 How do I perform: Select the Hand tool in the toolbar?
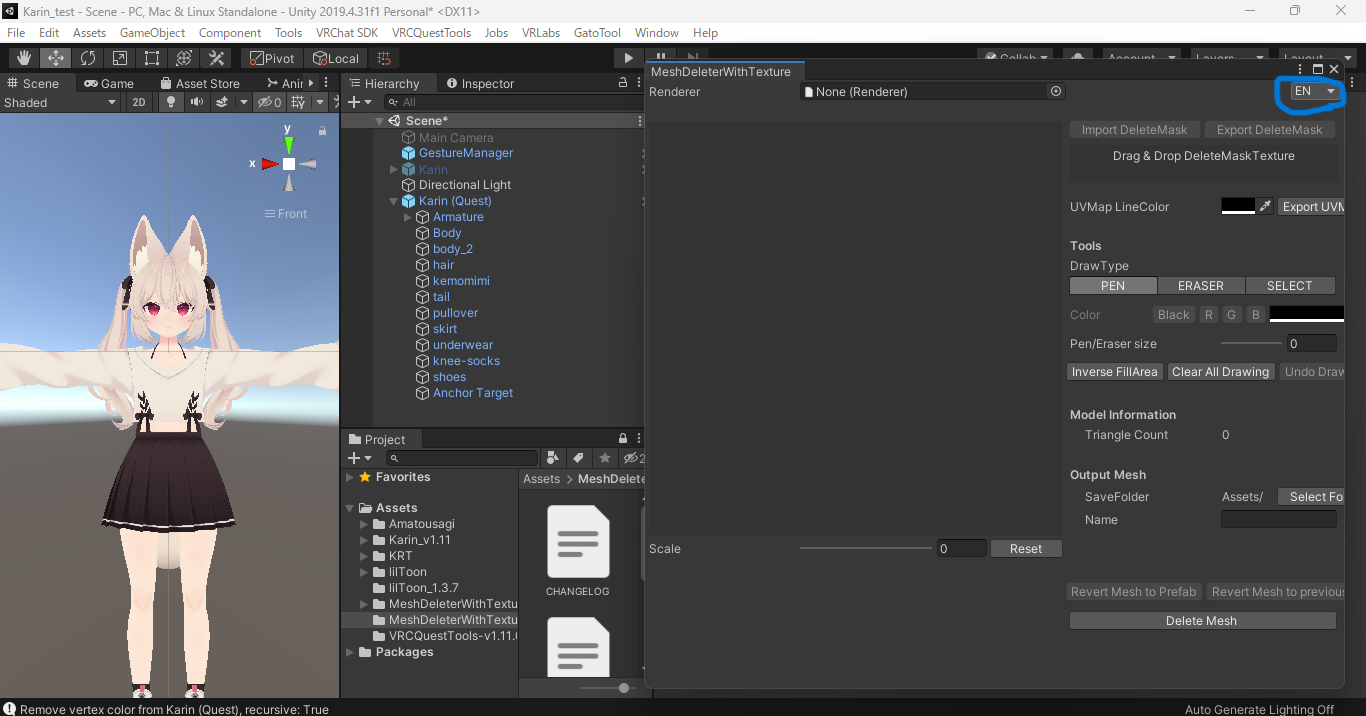click(23, 58)
